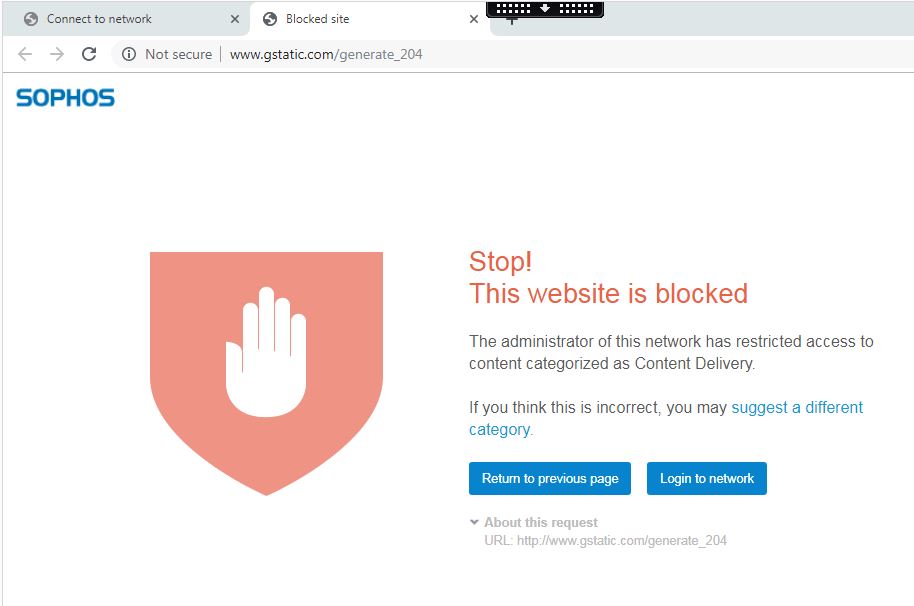View site information via Not secure icon
Screen dimensions: 914x606
129,54
